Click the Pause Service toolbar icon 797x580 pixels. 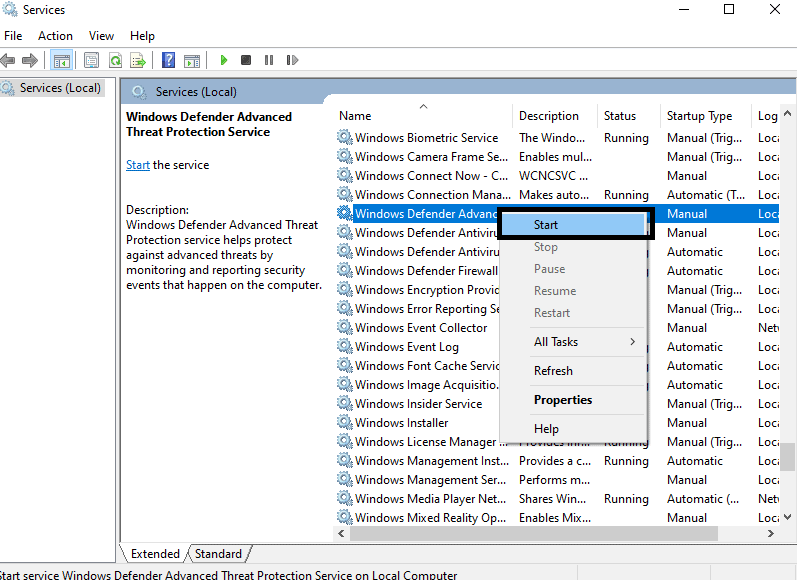tap(269, 60)
